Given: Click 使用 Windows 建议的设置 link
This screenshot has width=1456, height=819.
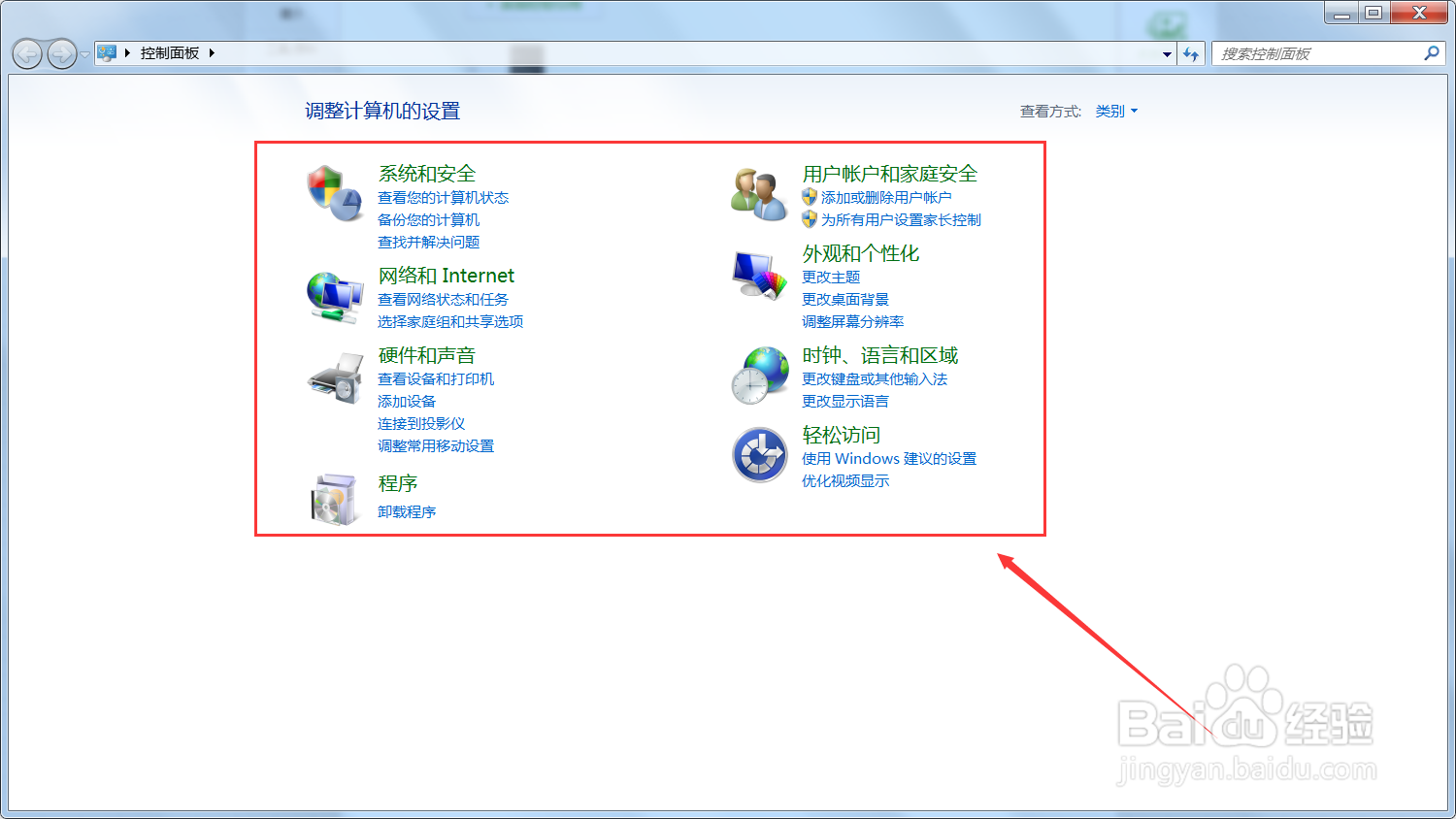Looking at the screenshot, I should pyautogui.click(x=889, y=459).
